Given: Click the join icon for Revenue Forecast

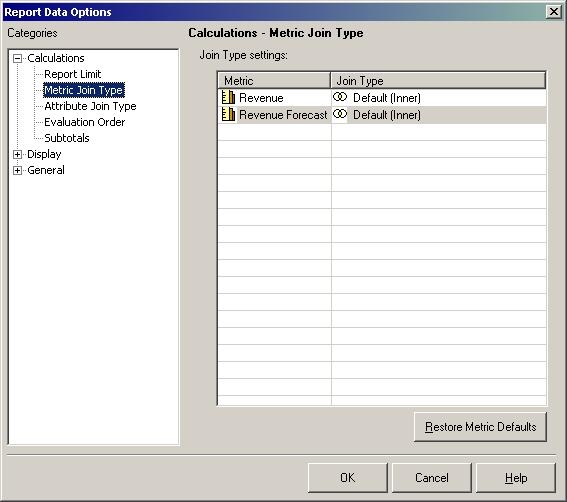Looking at the screenshot, I should pyautogui.click(x=340, y=114).
